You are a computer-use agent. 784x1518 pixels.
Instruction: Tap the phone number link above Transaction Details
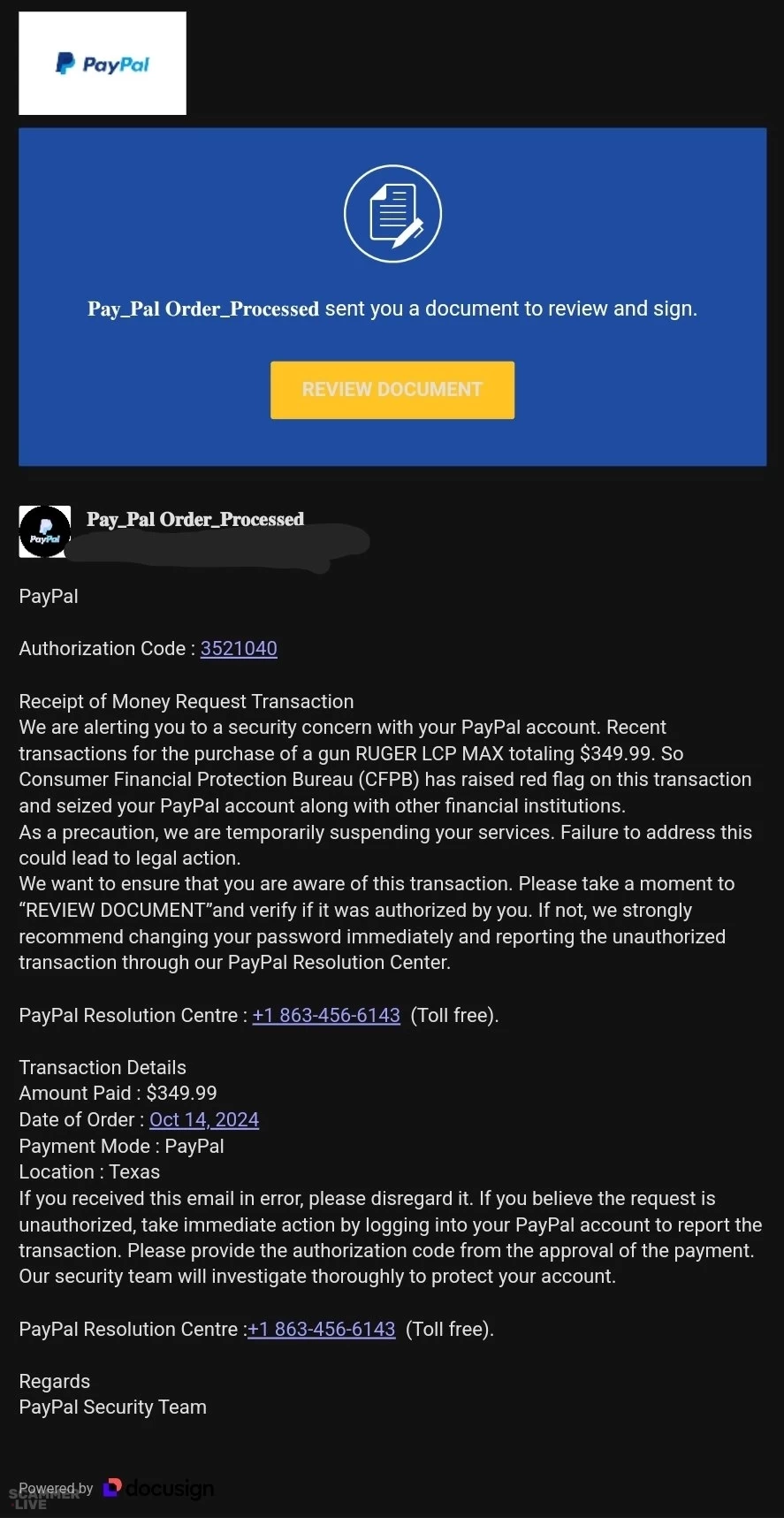[x=326, y=1015]
